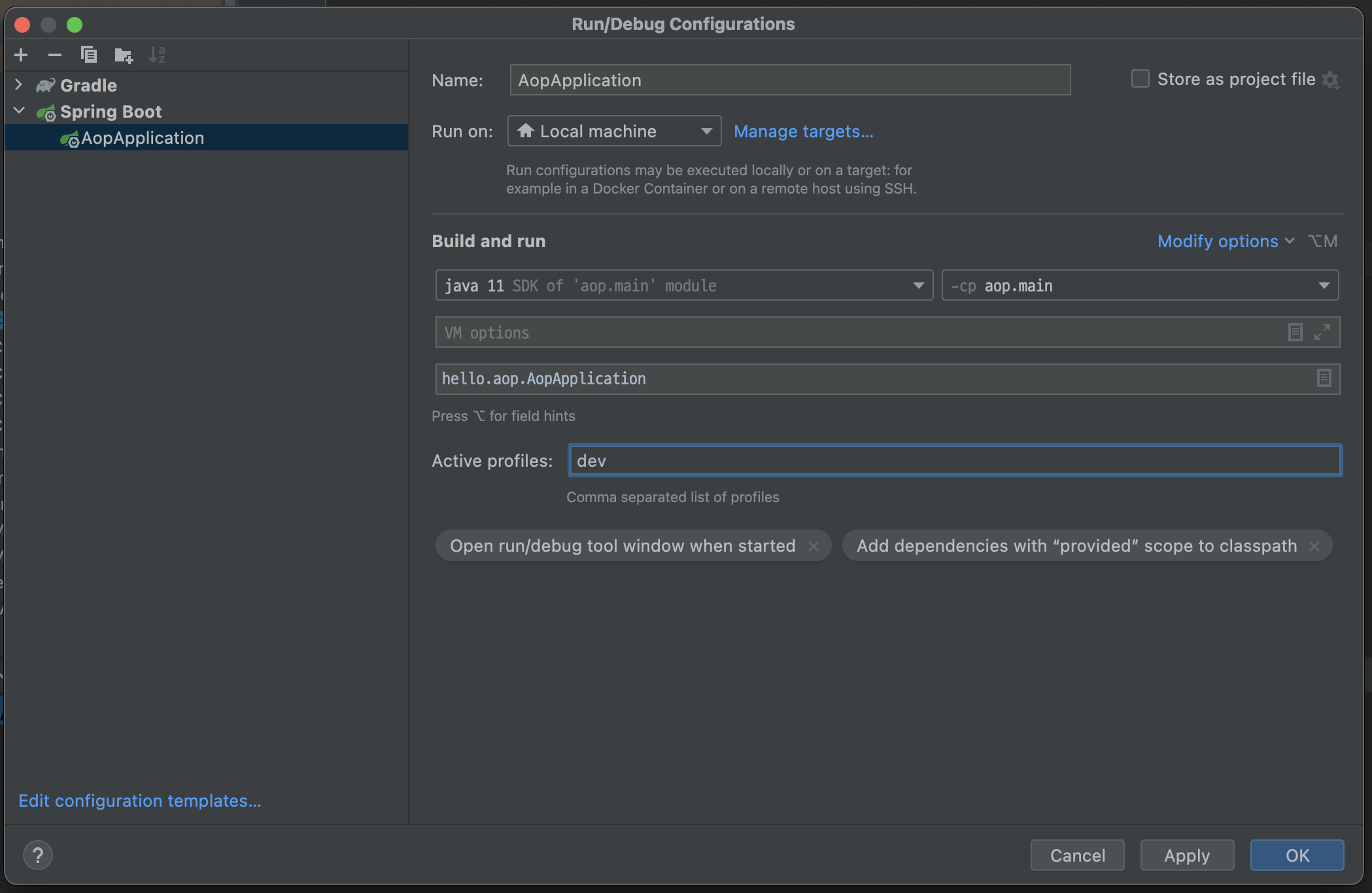Screen dimensions: 1372x893
Task: Click the Manage targets link
Action: click(x=803, y=131)
